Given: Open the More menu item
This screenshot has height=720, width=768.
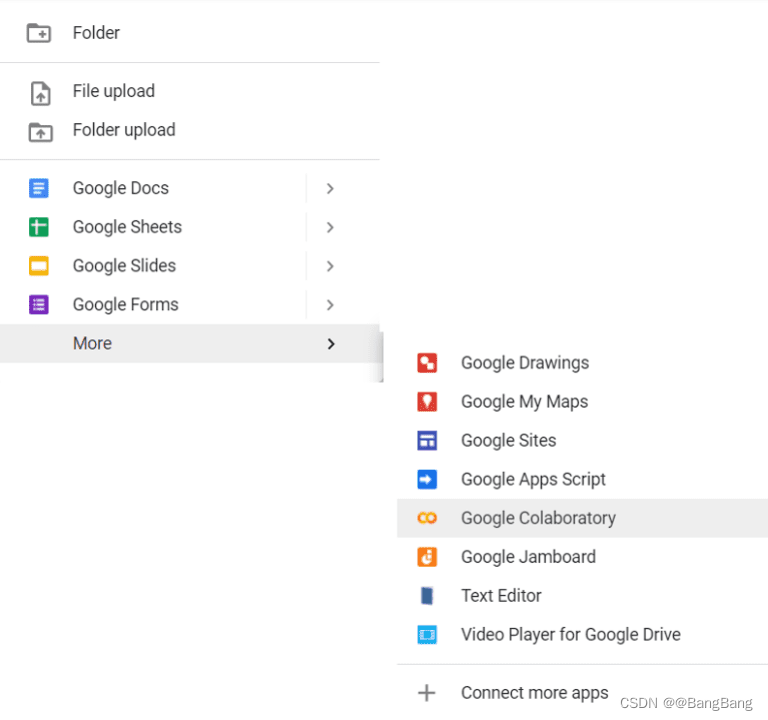Looking at the screenshot, I should 190,343.
